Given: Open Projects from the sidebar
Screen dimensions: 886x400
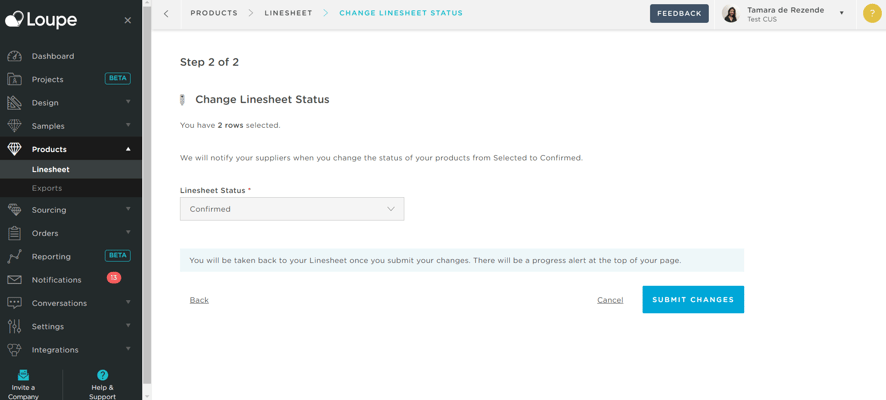Looking at the screenshot, I should tap(47, 80).
